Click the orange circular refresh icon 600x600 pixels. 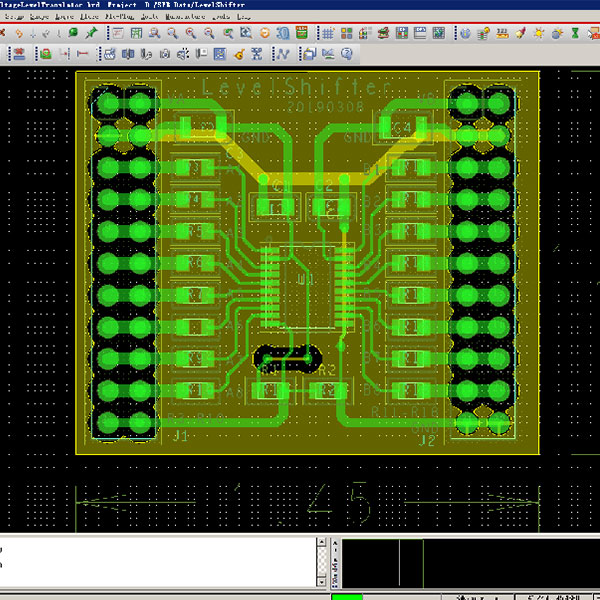pyautogui.click(x=265, y=34)
